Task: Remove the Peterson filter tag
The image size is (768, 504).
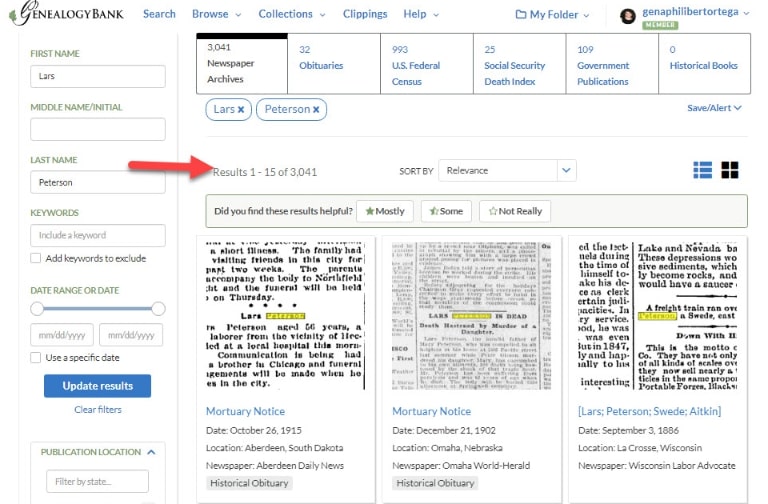Action: [316, 110]
